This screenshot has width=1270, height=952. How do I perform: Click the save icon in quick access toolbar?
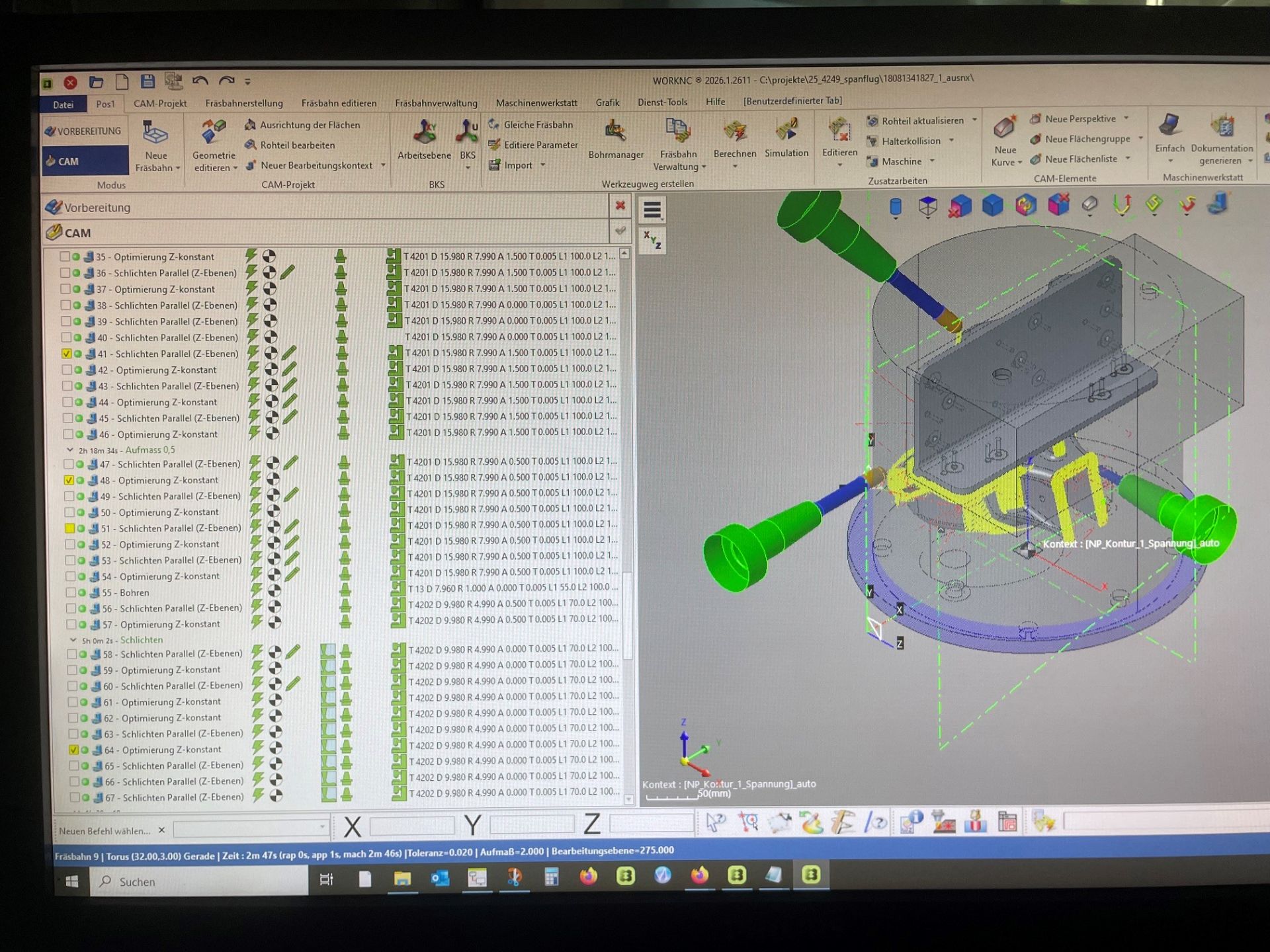click(x=148, y=81)
